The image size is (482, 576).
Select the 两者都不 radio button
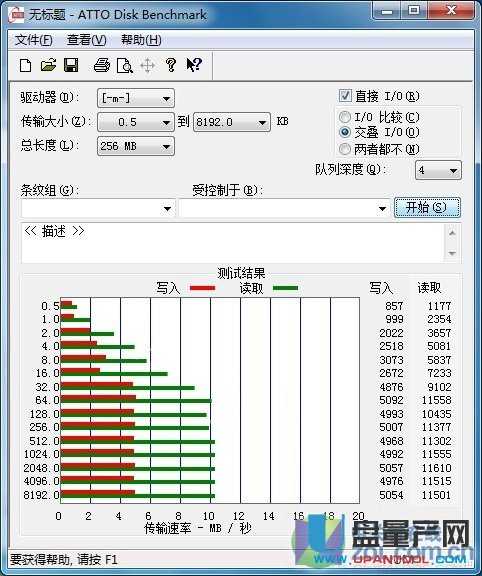tap(345, 149)
